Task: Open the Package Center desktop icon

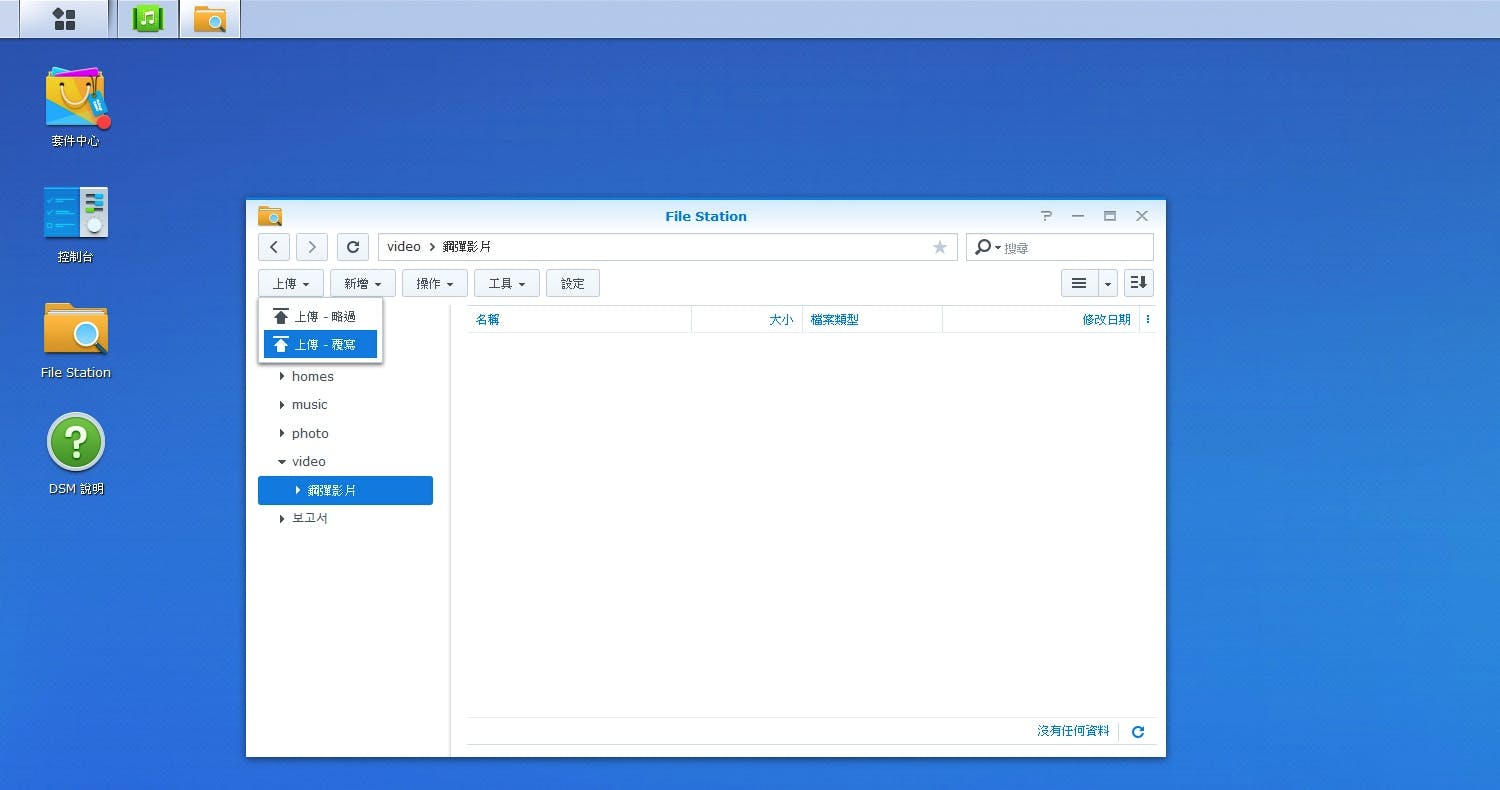Action: (x=76, y=99)
